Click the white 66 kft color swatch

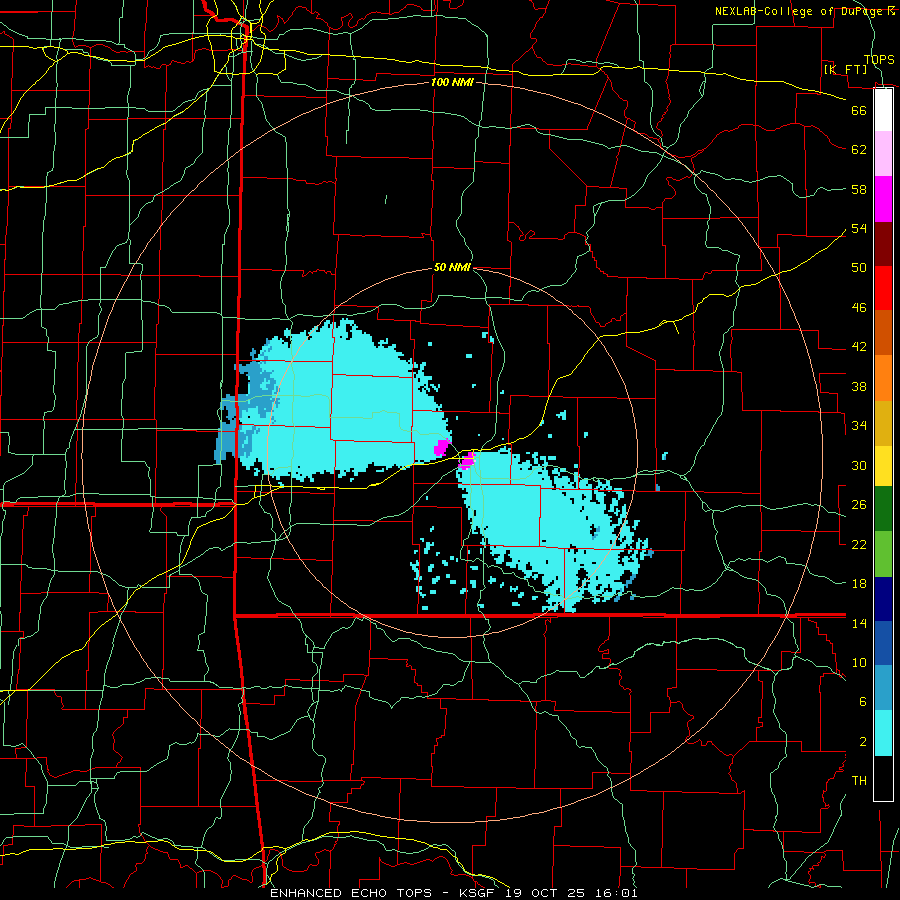pos(883,110)
